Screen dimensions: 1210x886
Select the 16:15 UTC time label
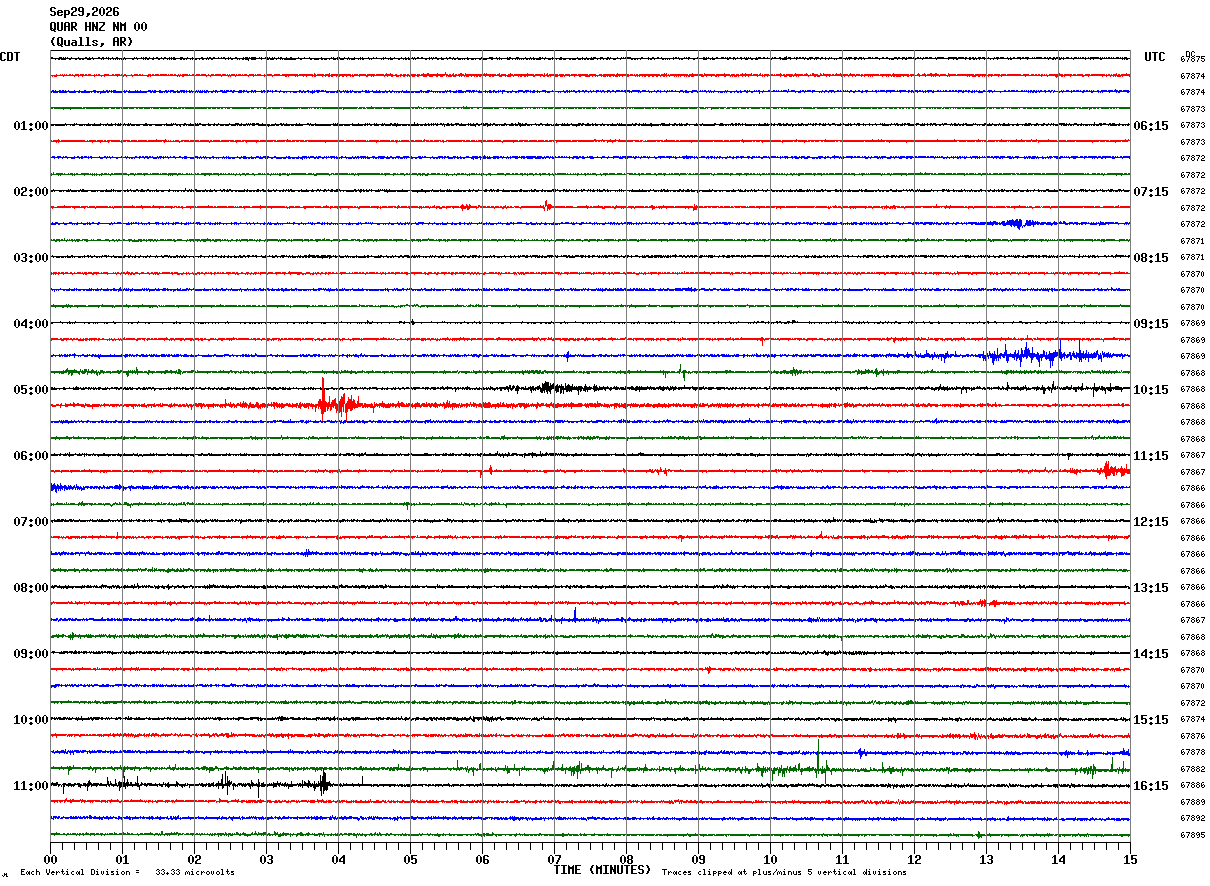point(1150,786)
